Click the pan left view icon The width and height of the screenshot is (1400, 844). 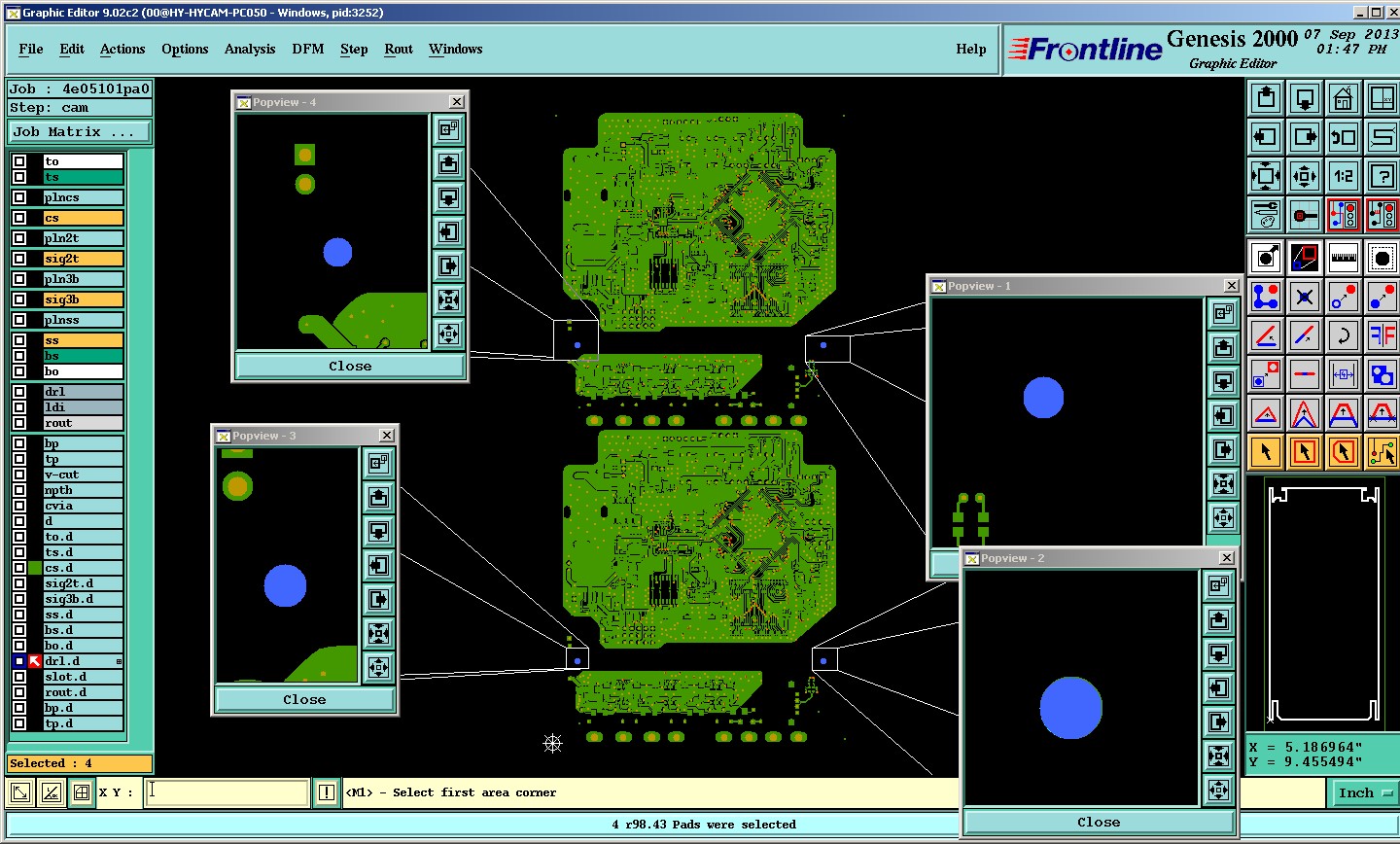(x=1266, y=137)
